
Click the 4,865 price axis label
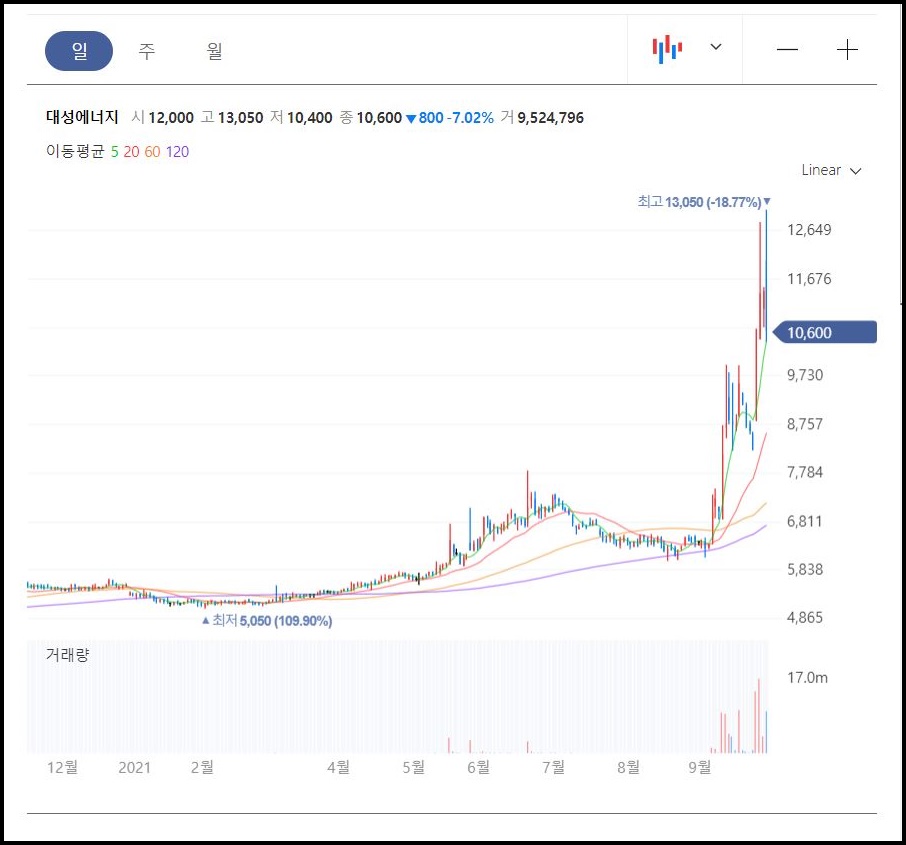pos(805,617)
